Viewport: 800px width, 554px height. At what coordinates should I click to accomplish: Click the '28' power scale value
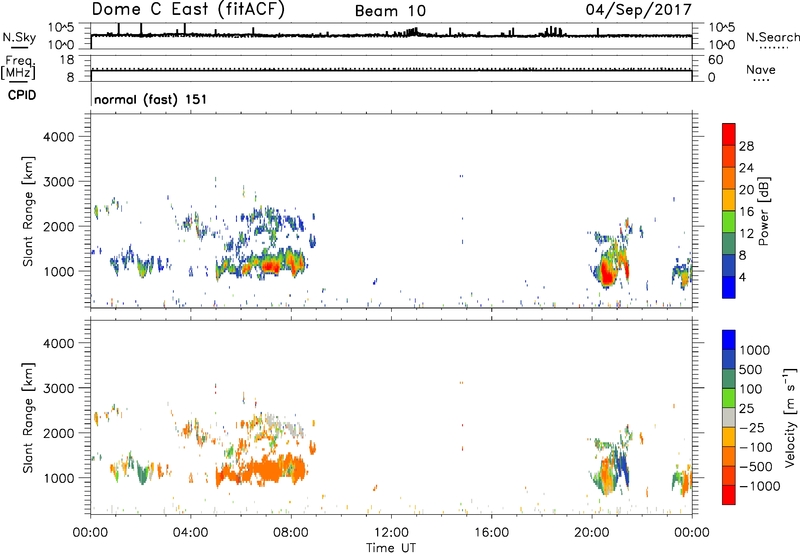[x=746, y=146]
